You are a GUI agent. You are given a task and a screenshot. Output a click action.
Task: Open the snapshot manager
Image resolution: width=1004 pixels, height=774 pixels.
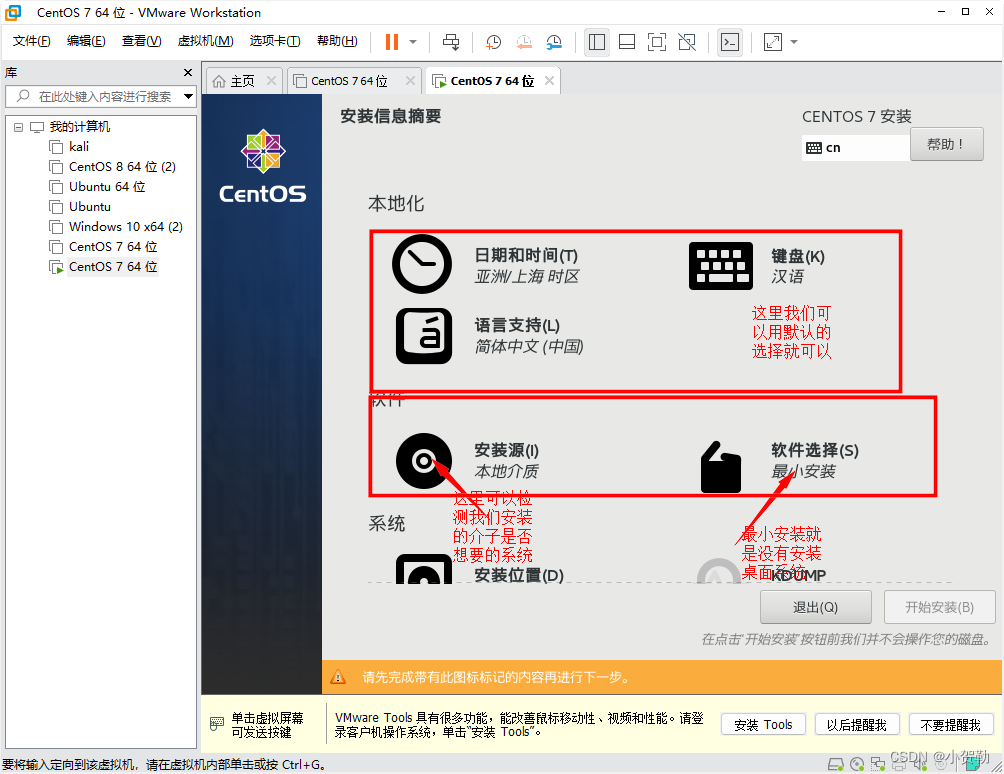(554, 42)
